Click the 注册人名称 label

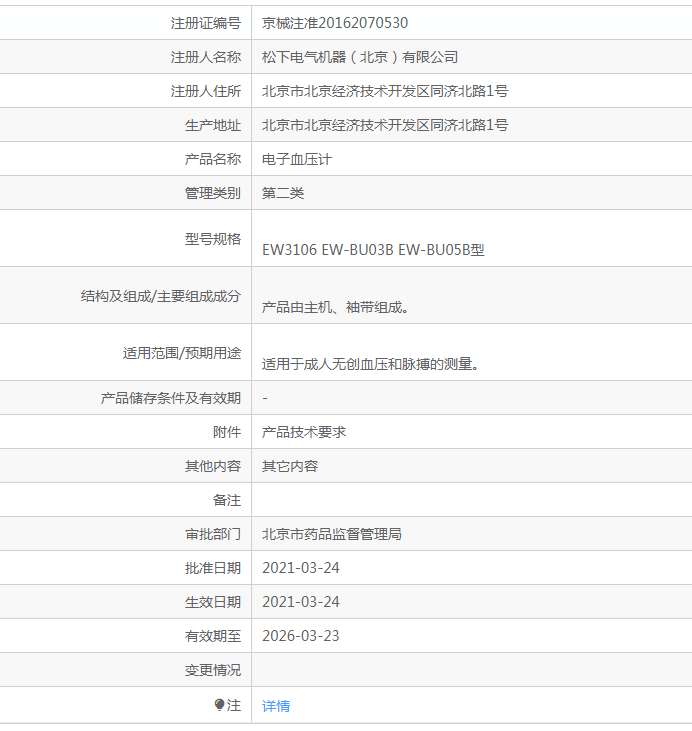click(206, 57)
